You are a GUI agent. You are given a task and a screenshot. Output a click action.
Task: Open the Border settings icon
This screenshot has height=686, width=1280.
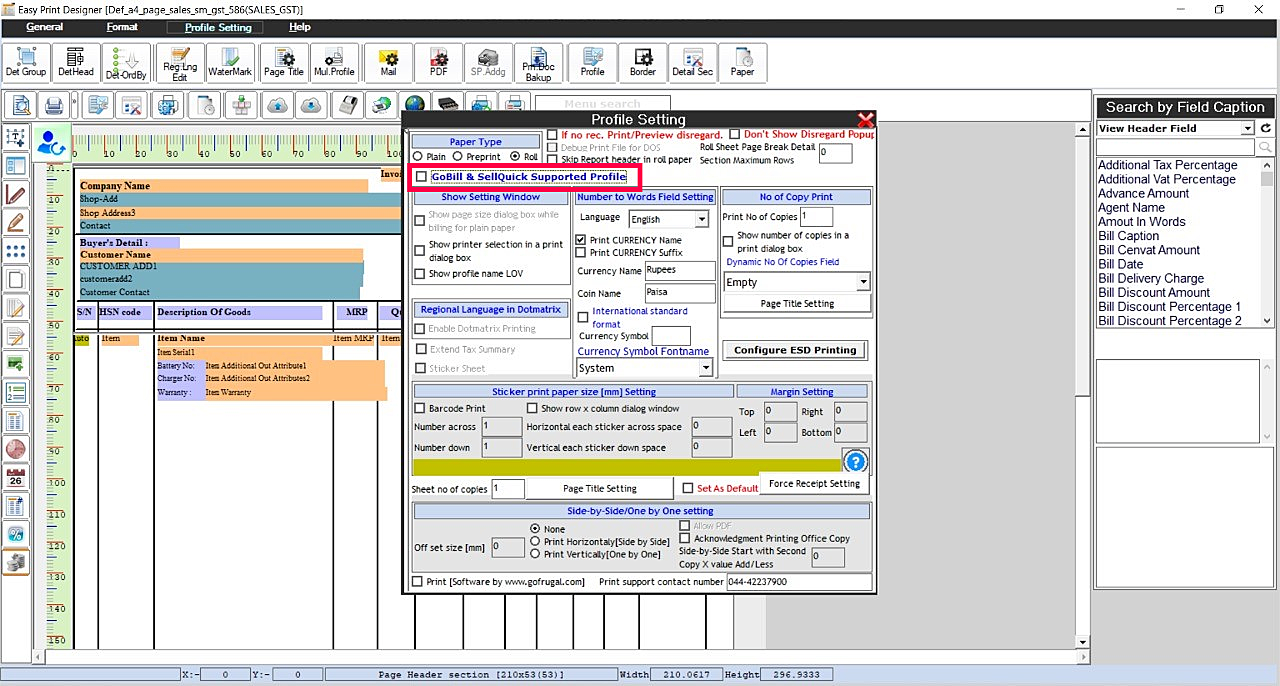[642, 62]
